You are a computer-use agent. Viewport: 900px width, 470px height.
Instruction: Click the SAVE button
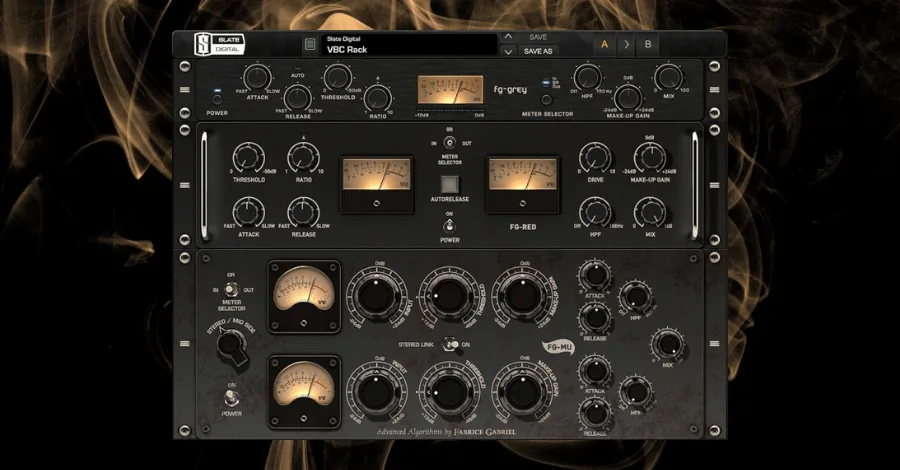coord(538,37)
